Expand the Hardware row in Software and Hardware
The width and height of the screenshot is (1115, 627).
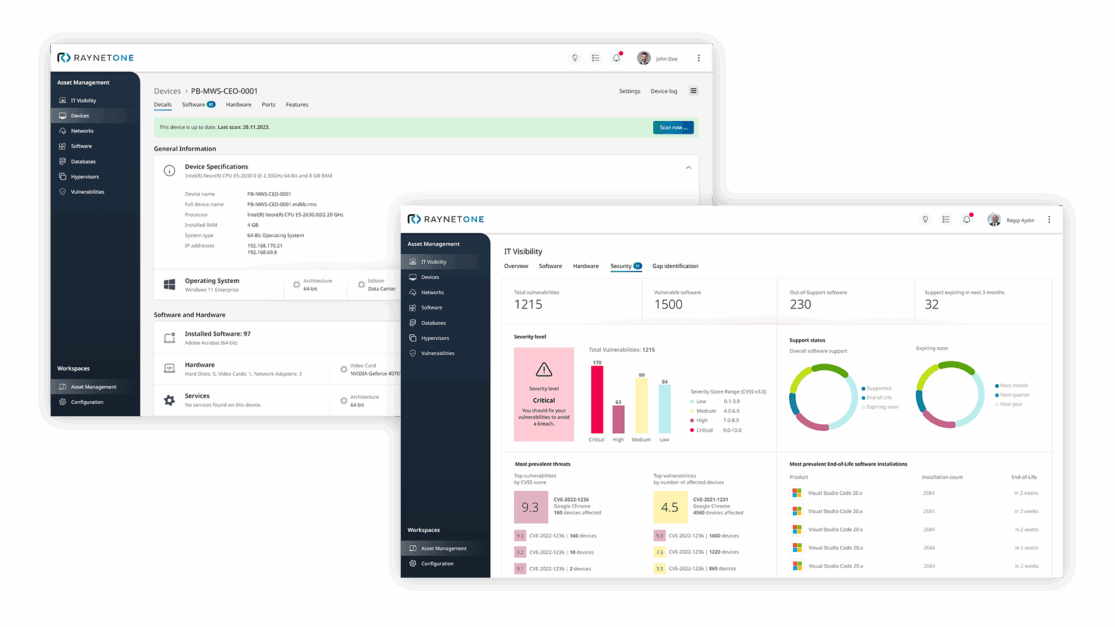[x=277, y=368]
